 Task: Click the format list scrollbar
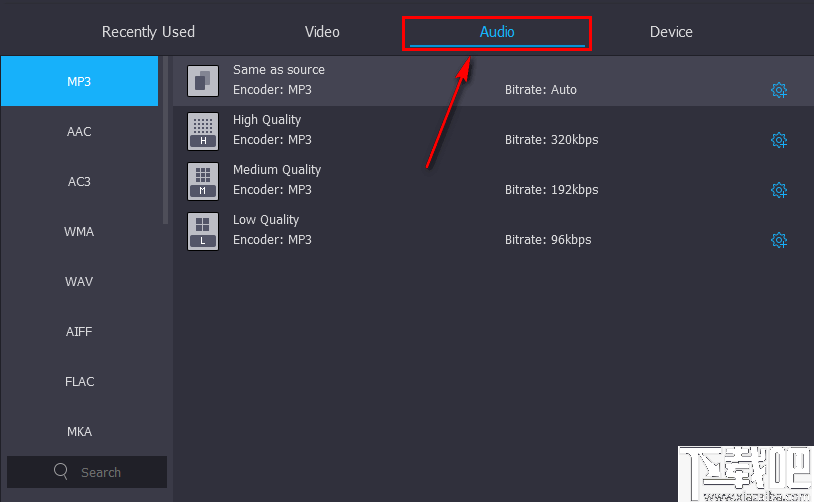pyautogui.click(x=166, y=140)
